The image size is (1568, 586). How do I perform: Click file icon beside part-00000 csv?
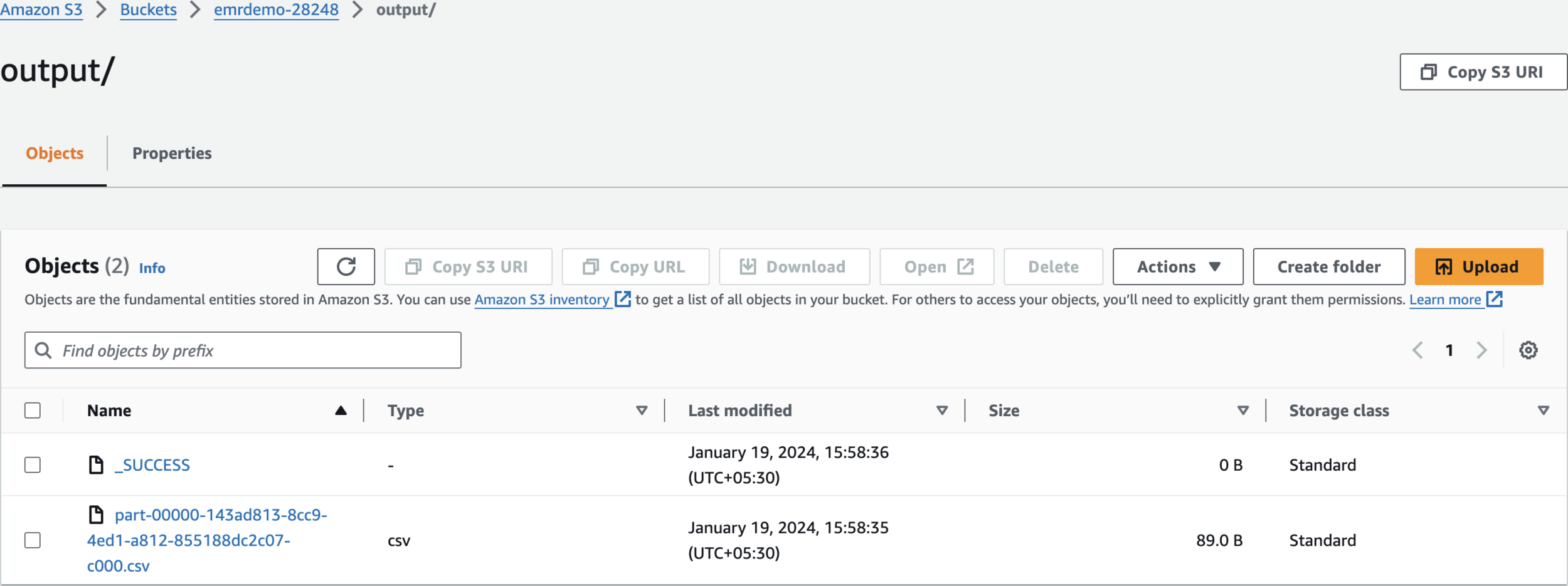(96, 515)
